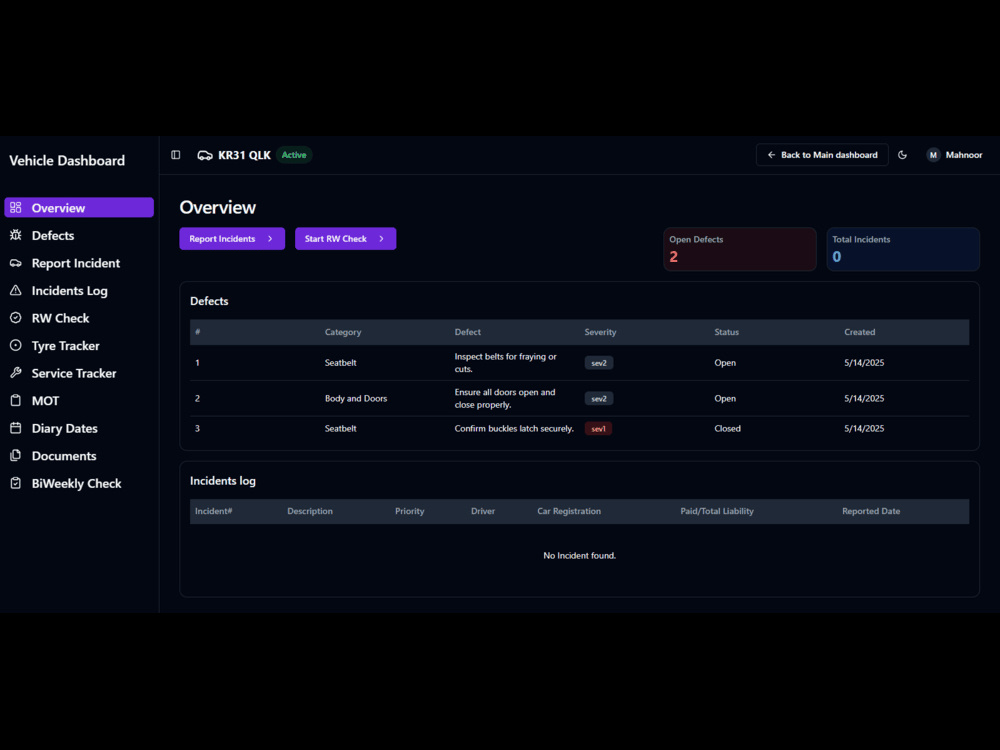Click the Overview grid icon in sidebar
This screenshot has height=750, width=1000.
16,207
